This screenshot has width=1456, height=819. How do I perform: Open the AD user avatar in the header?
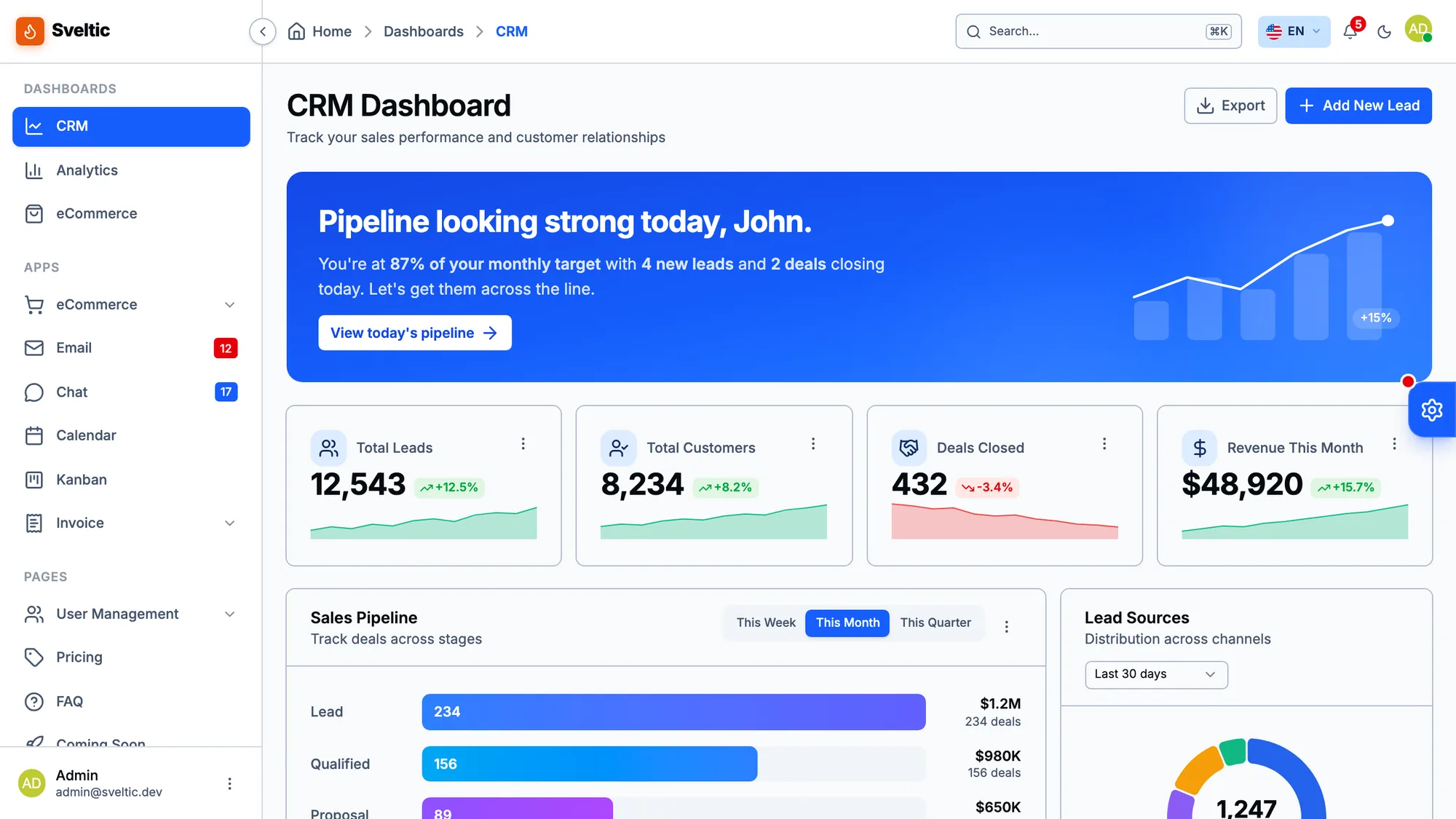pyautogui.click(x=1418, y=30)
